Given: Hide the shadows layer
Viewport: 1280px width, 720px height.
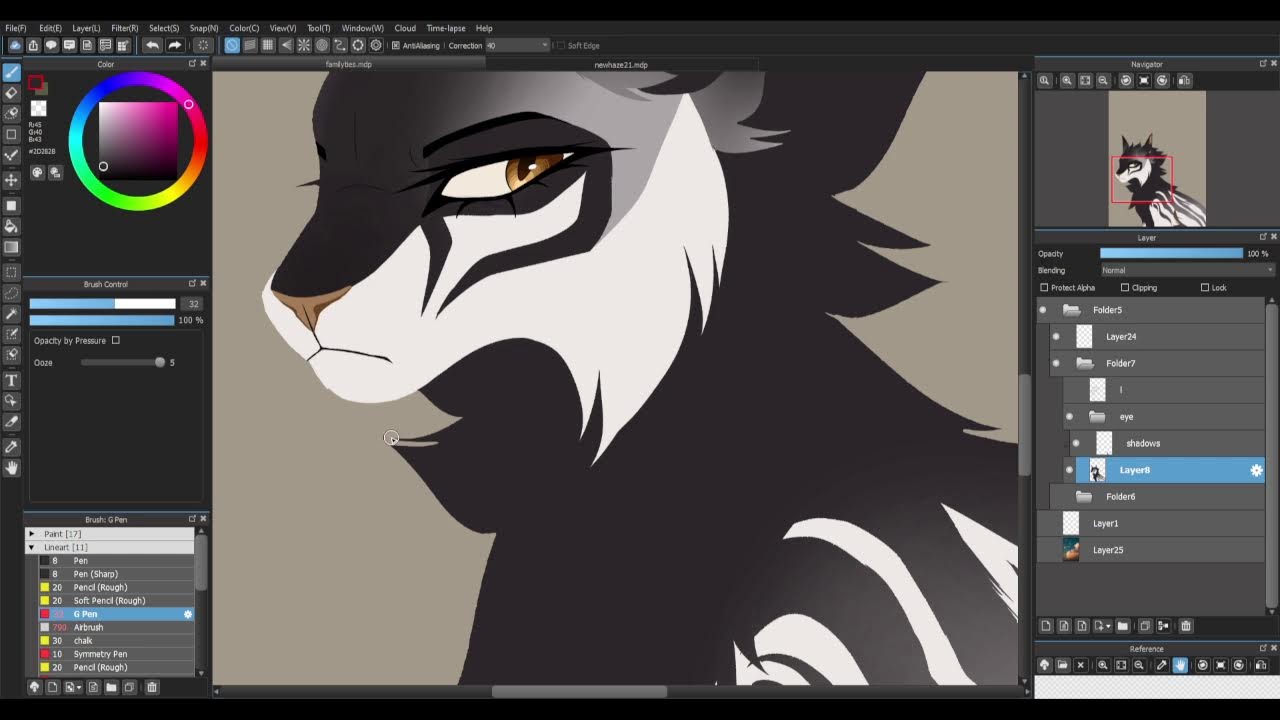Looking at the screenshot, I should pos(1076,443).
